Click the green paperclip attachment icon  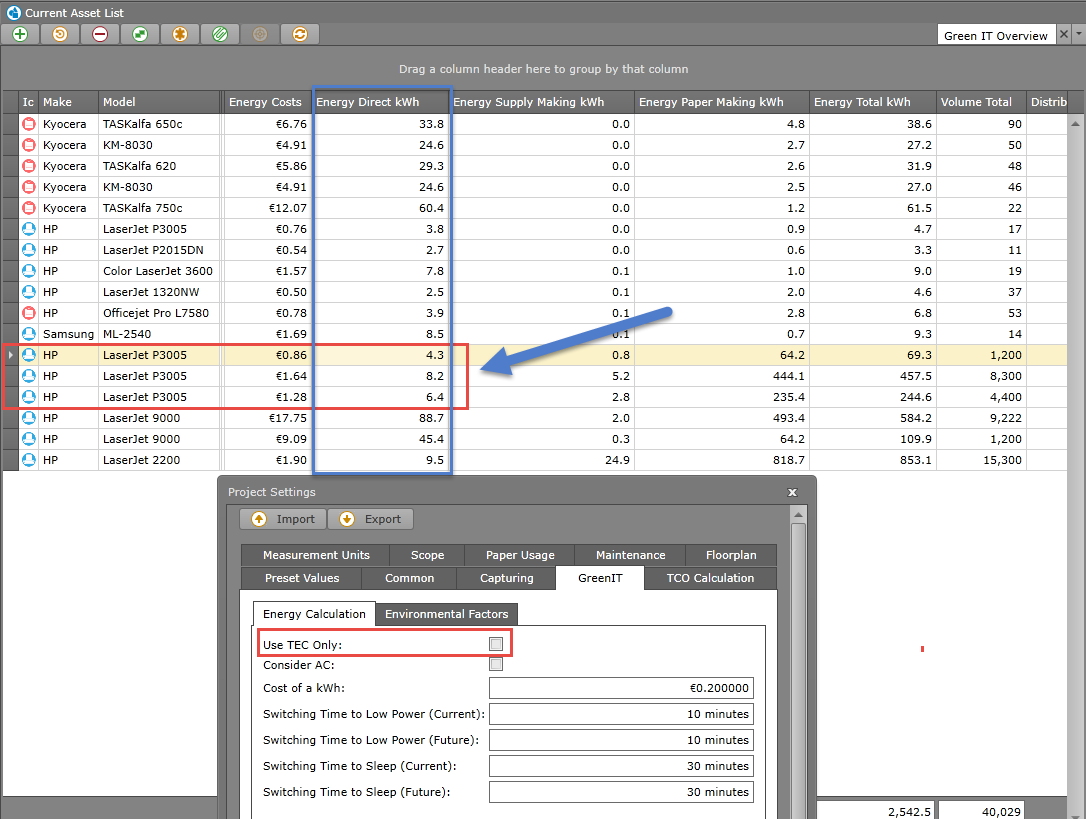coord(220,34)
